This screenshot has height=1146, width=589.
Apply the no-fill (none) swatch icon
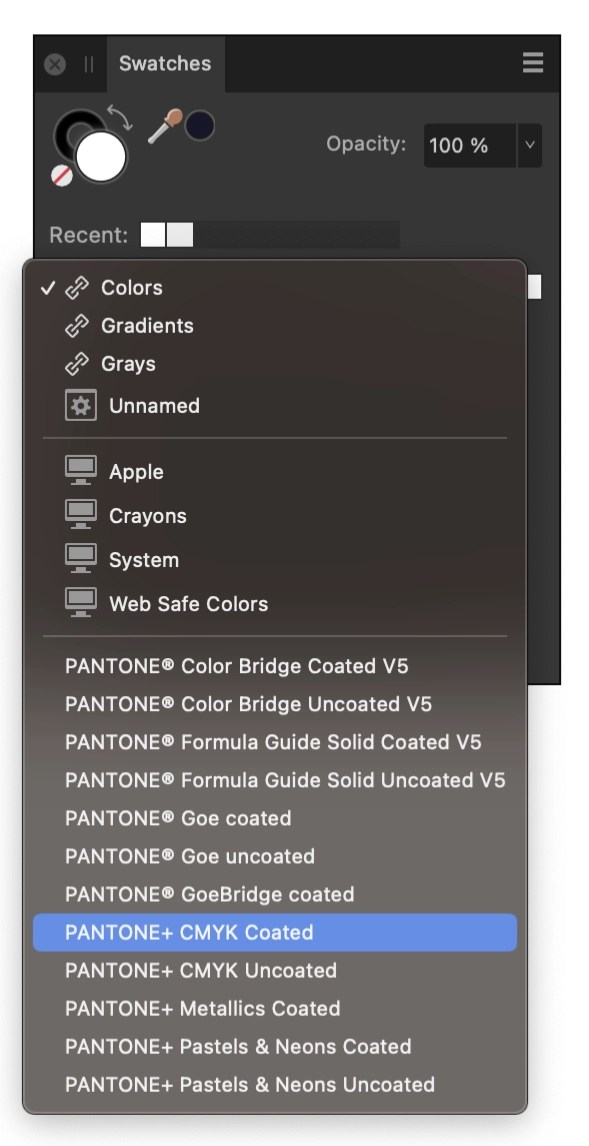coord(60,174)
